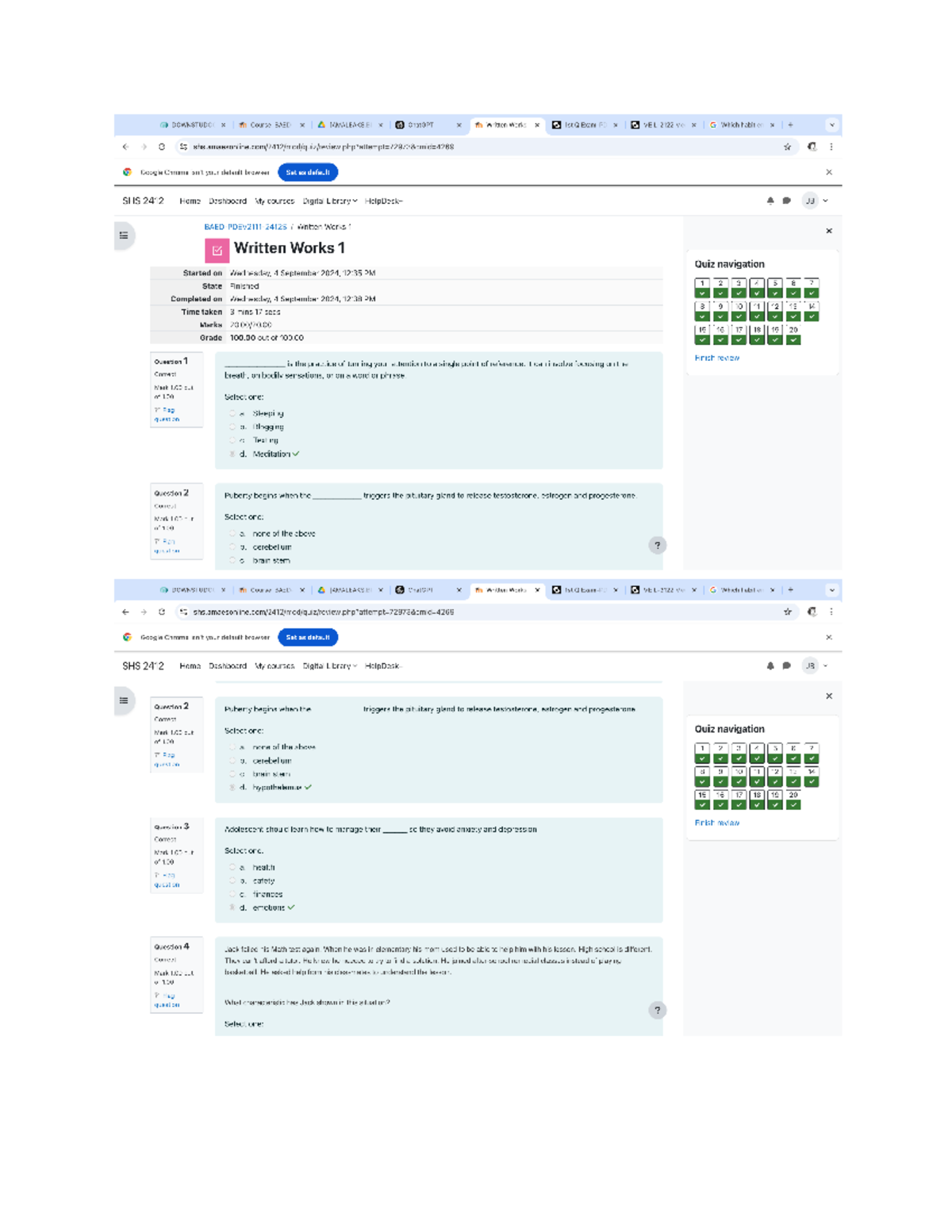Open the BAED PDEV2111 breadcrumb link
Viewport: 952px width, 1232px height.
[x=245, y=227]
